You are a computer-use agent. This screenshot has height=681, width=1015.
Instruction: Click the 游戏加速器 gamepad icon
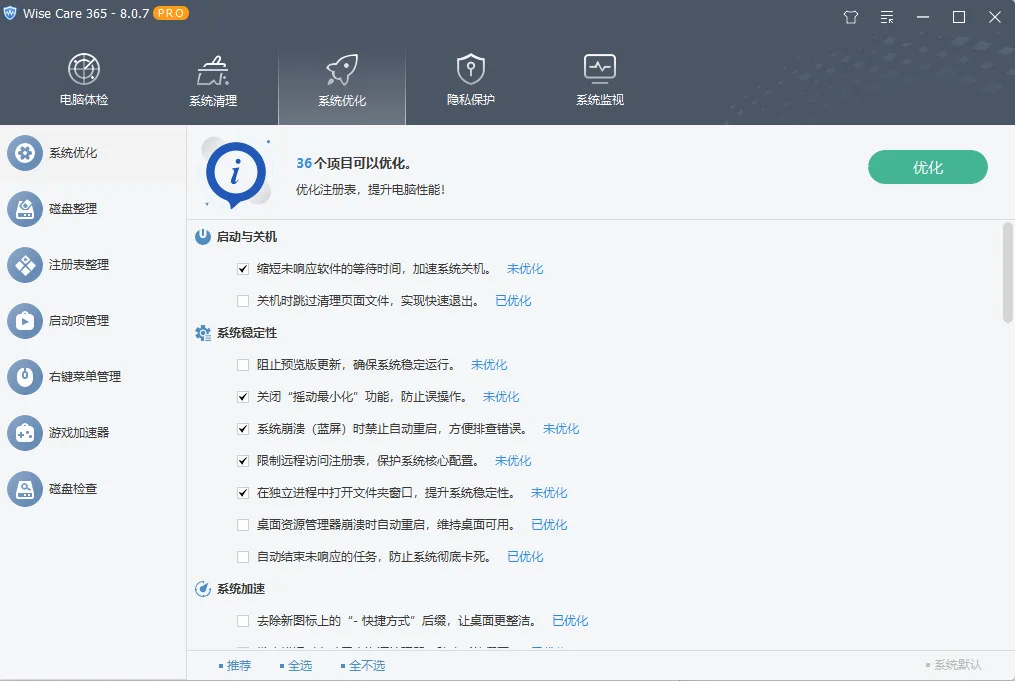[x=25, y=432]
